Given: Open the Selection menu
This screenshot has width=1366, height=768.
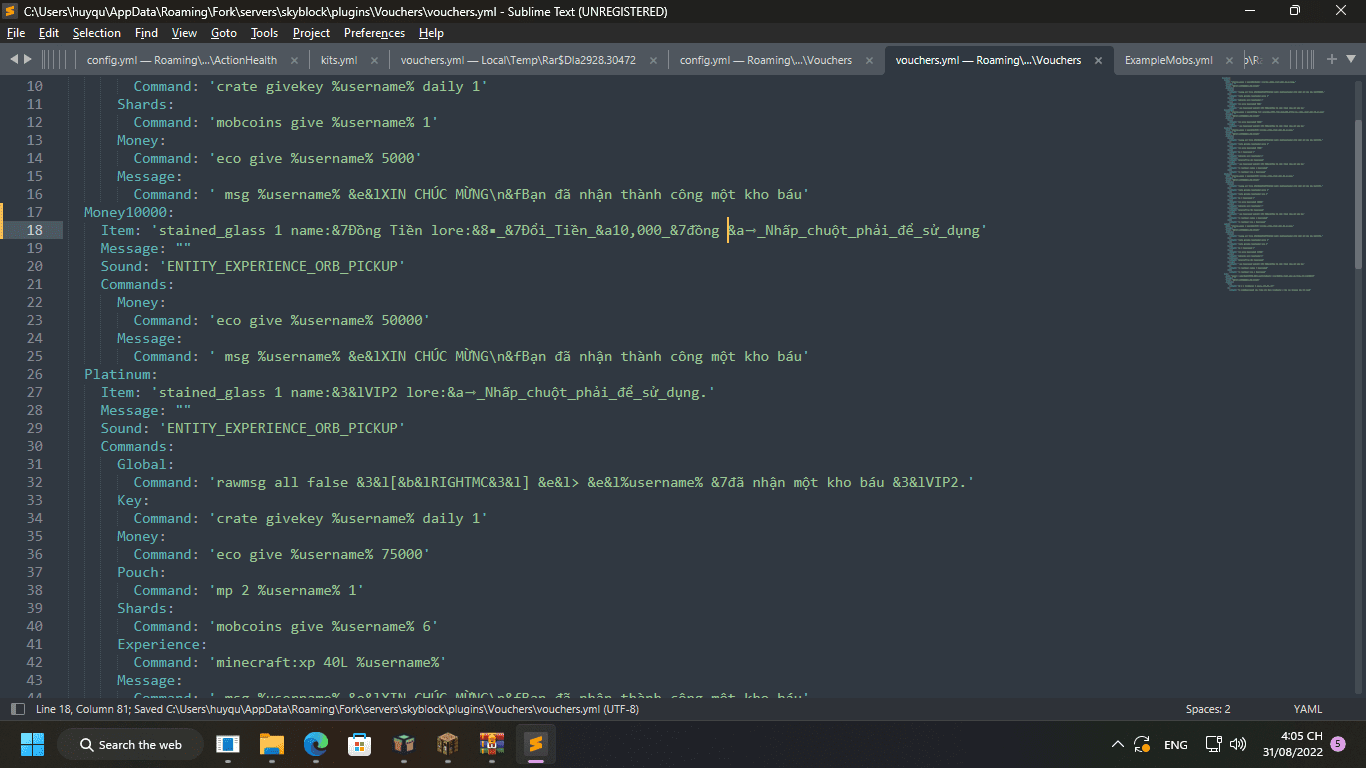Looking at the screenshot, I should 97,33.
